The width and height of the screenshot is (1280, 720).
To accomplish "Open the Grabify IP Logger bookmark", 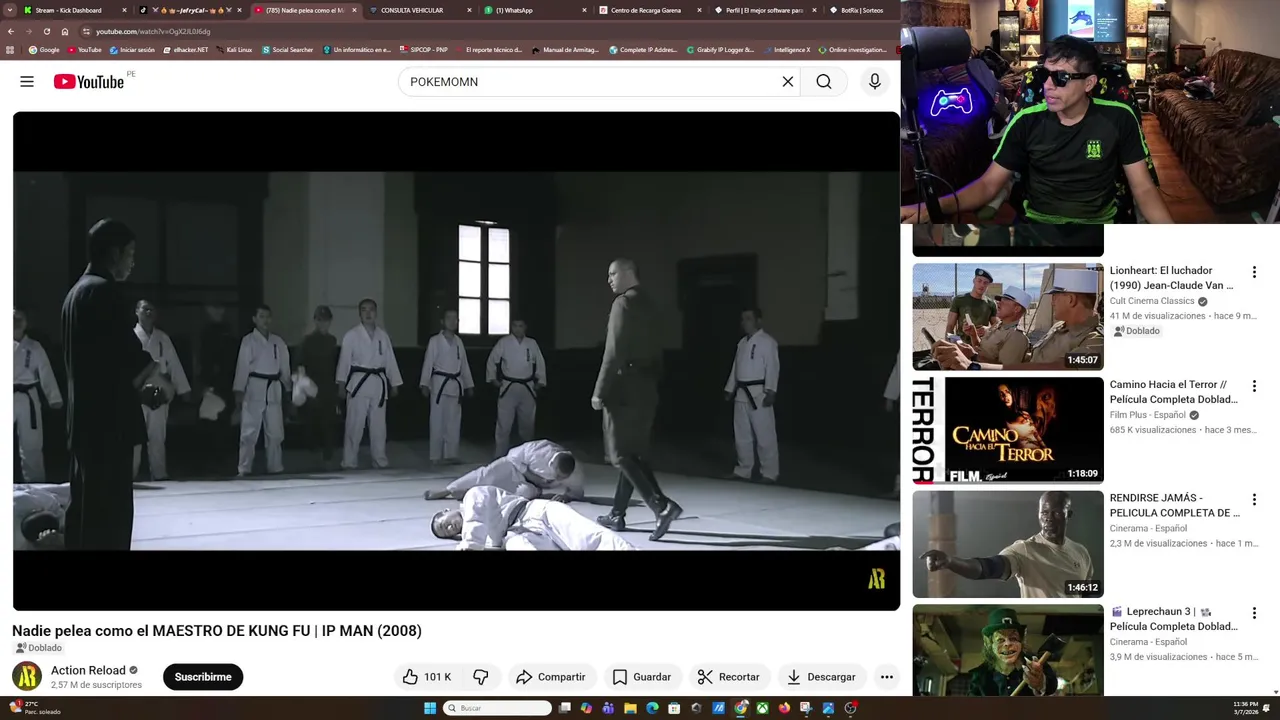I will point(720,50).
